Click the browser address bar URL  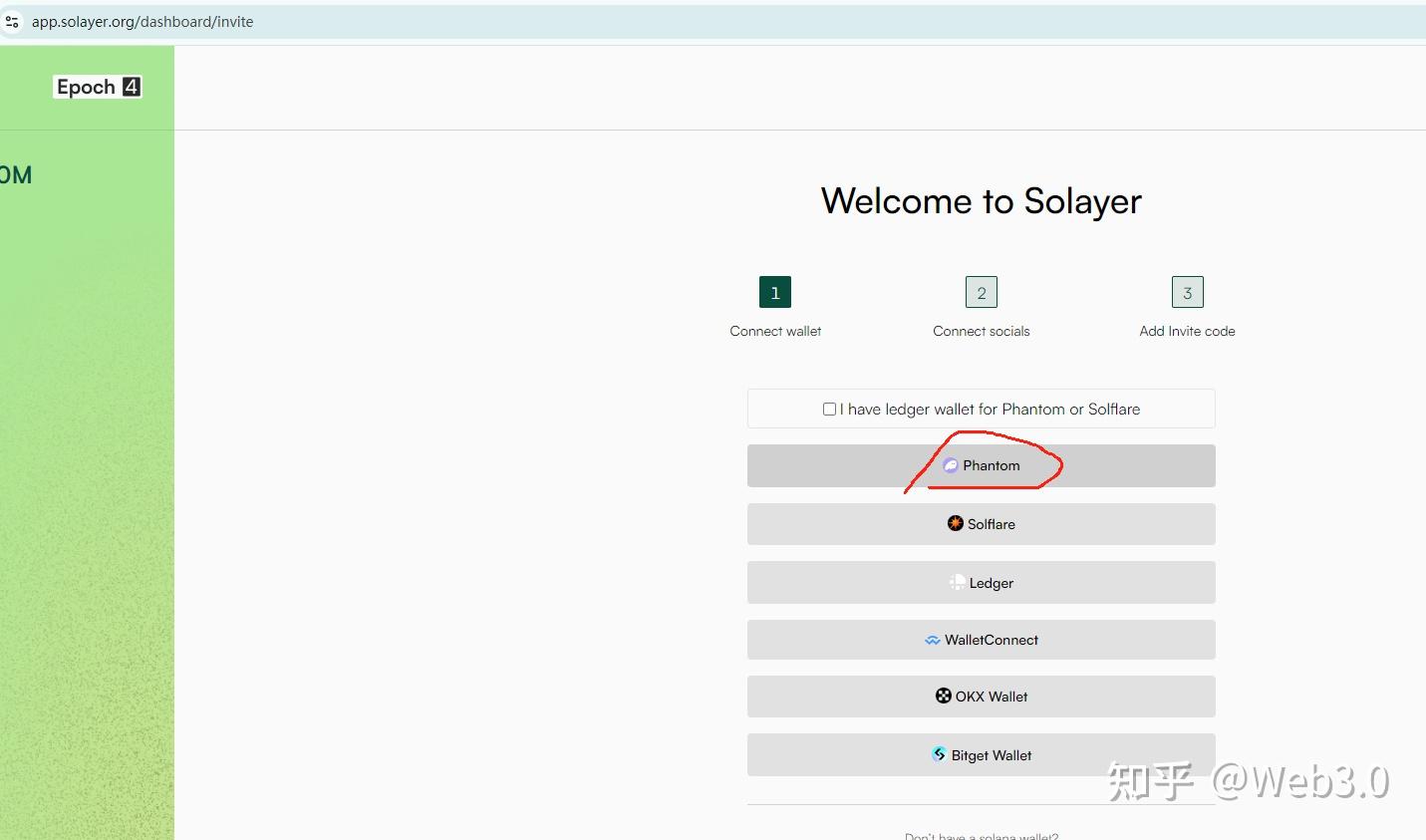point(143,21)
